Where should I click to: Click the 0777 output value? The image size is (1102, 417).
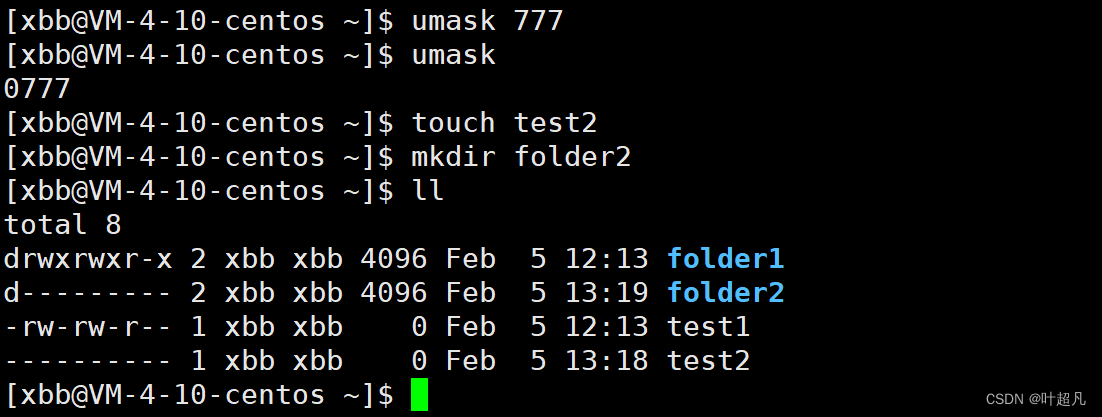[37, 89]
